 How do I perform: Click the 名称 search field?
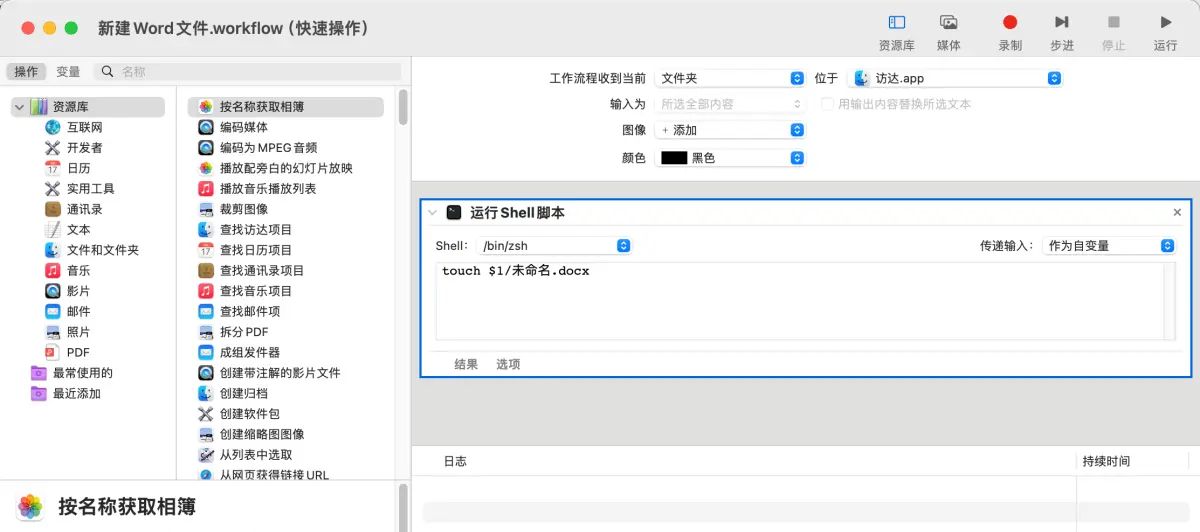pos(255,72)
